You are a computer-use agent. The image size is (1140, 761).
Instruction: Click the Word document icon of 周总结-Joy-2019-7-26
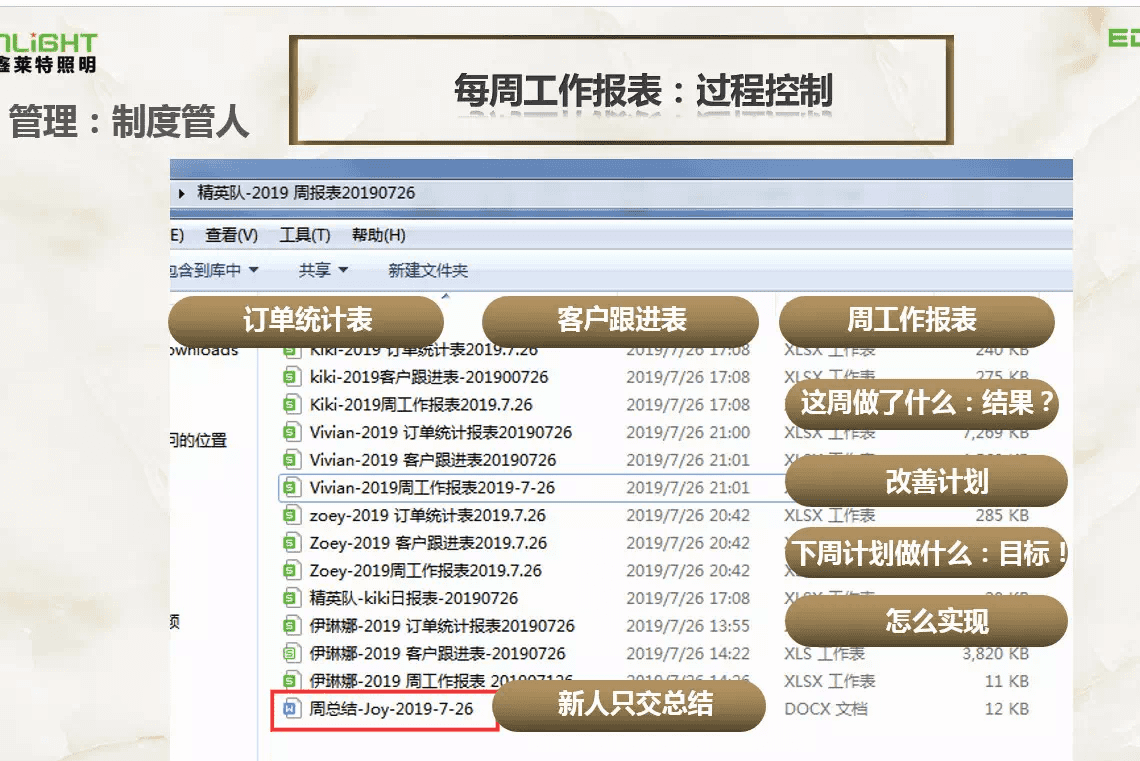pyautogui.click(x=291, y=709)
